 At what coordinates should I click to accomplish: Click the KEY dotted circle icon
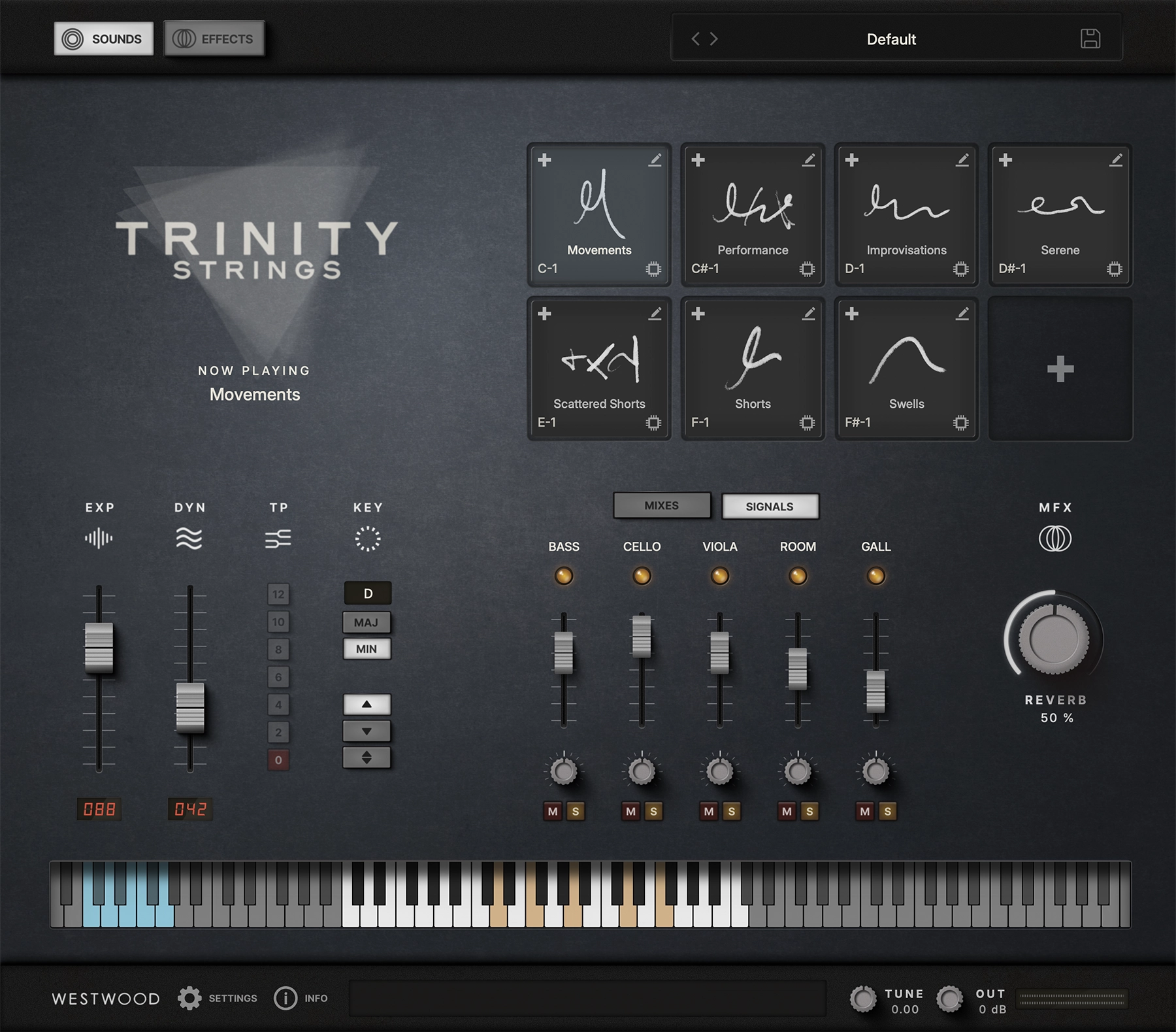(368, 539)
